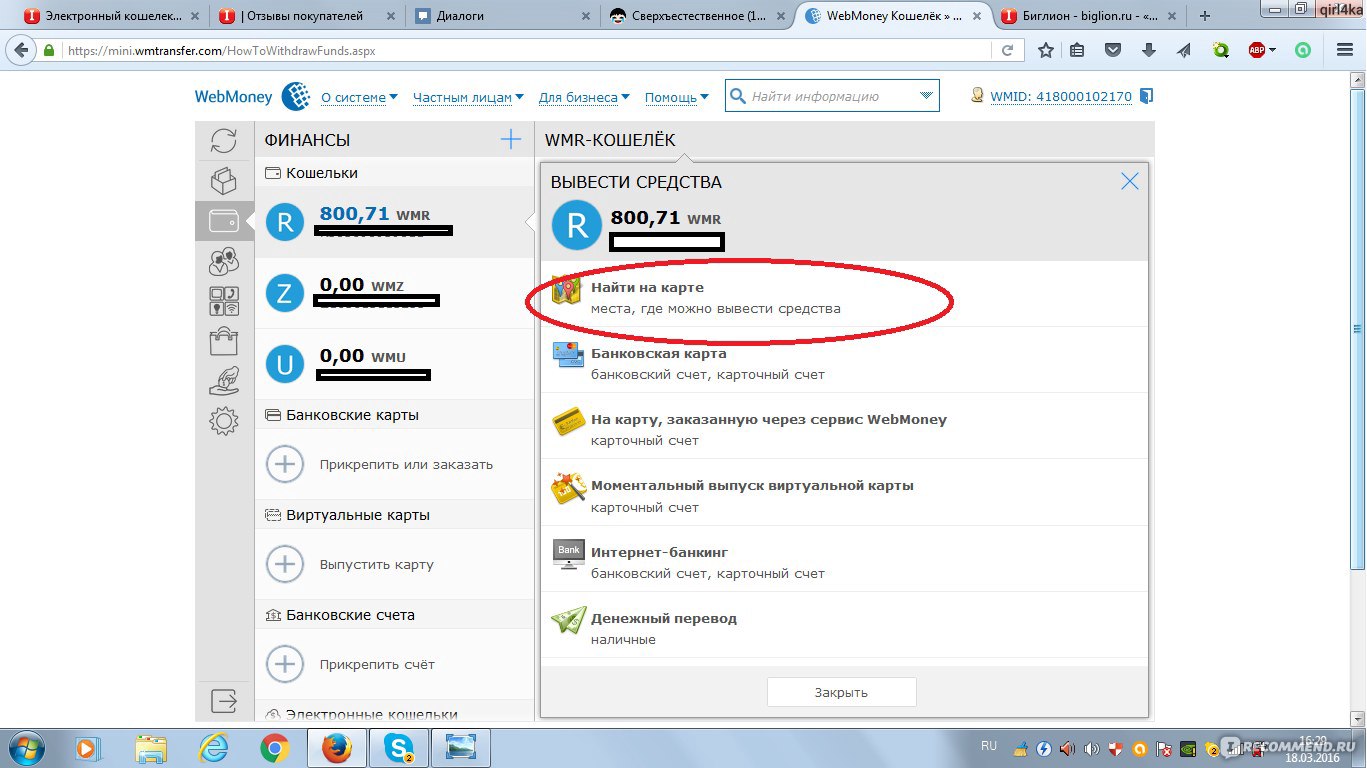Image resolution: width=1367 pixels, height=768 pixels.
Task: Select the R wallet with 800,71 WMR
Action: pyautogui.click(x=395, y=221)
